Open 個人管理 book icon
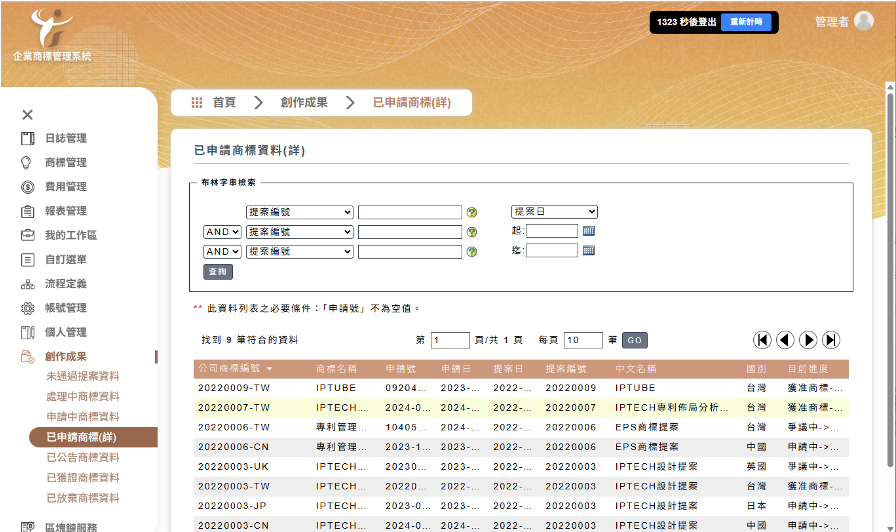896x532 pixels. click(x=27, y=333)
